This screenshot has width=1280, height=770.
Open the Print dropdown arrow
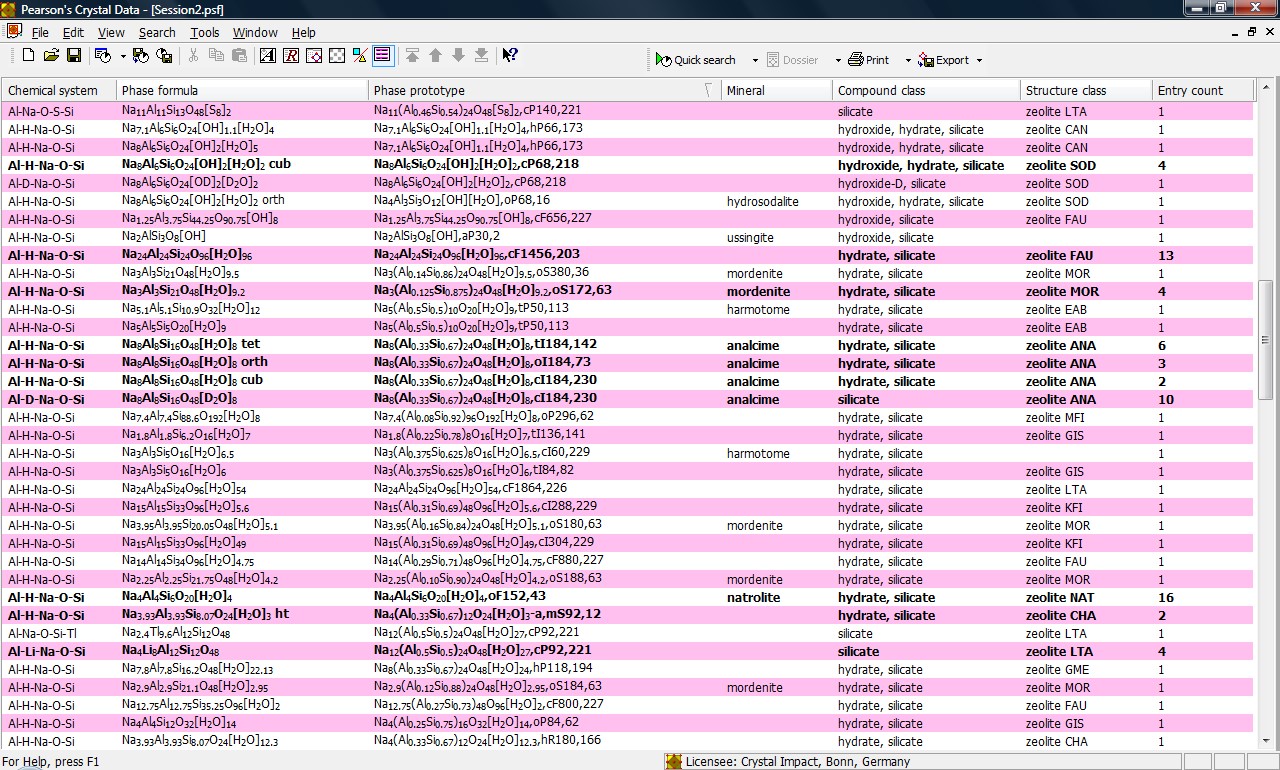click(x=908, y=60)
